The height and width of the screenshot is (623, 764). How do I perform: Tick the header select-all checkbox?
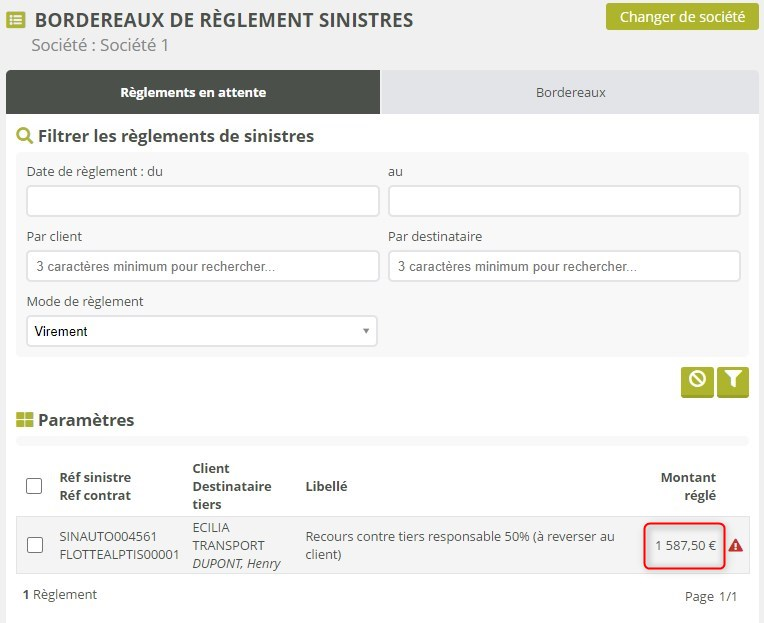point(34,486)
